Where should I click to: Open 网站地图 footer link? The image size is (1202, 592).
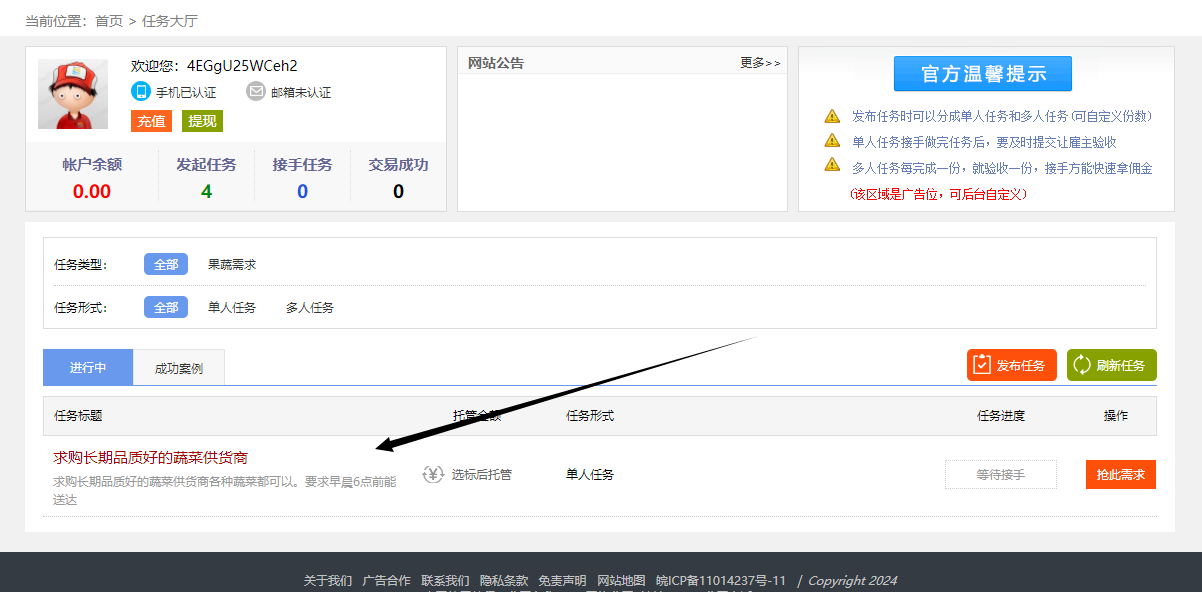click(x=621, y=581)
